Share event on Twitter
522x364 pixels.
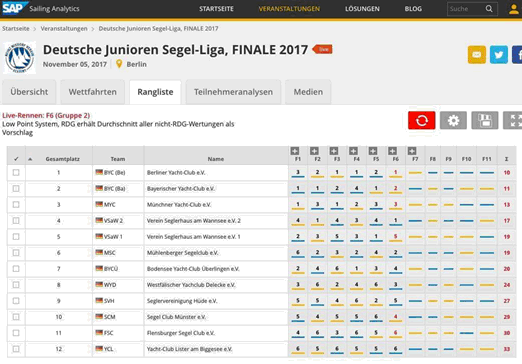coord(499,55)
